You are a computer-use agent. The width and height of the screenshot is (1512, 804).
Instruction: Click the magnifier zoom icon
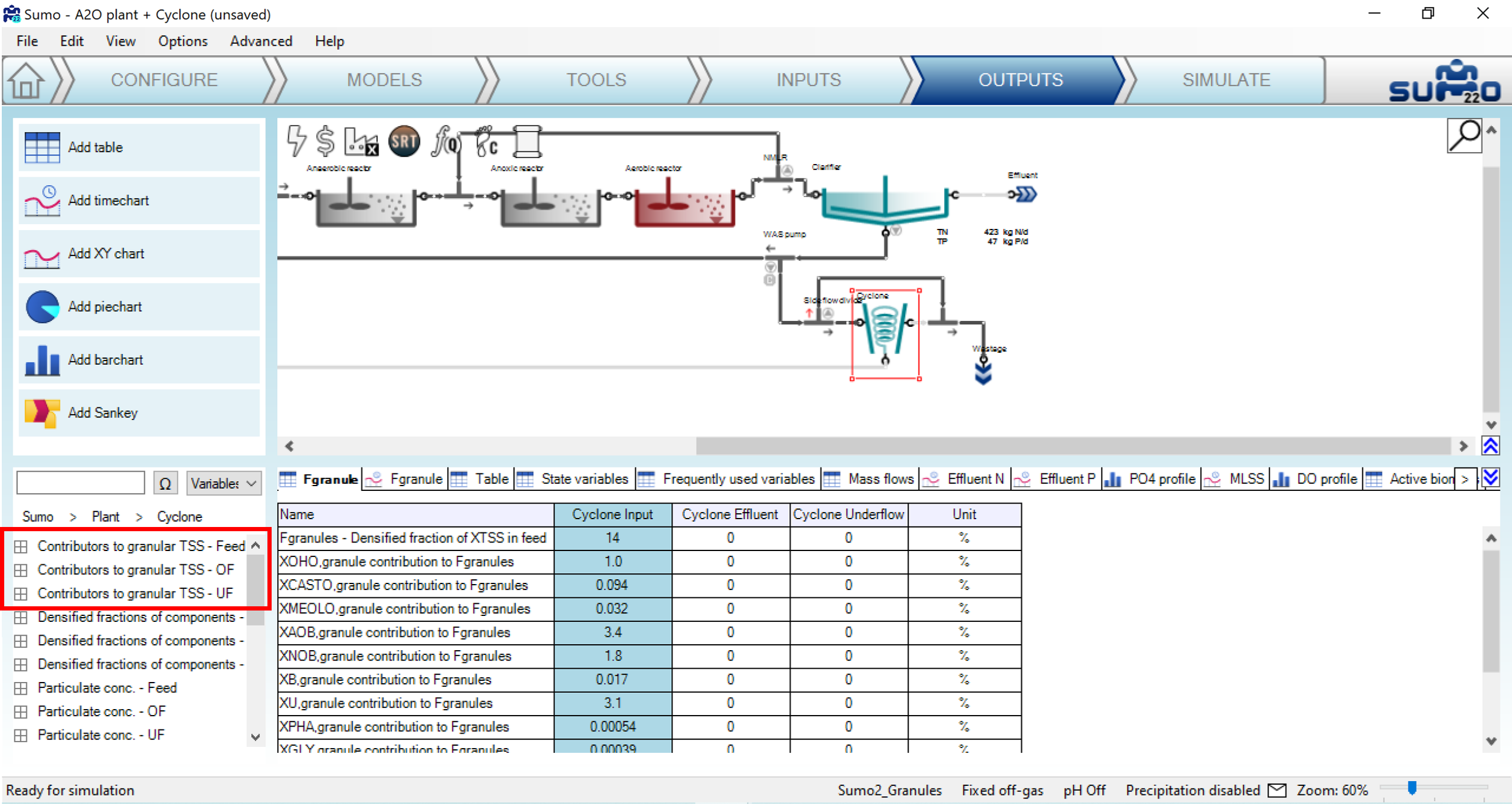[1464, 136]
